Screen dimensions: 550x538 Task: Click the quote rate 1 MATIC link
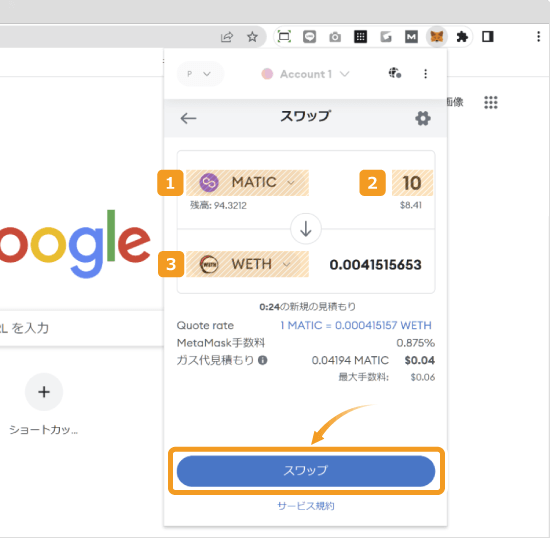click(356, 325)
